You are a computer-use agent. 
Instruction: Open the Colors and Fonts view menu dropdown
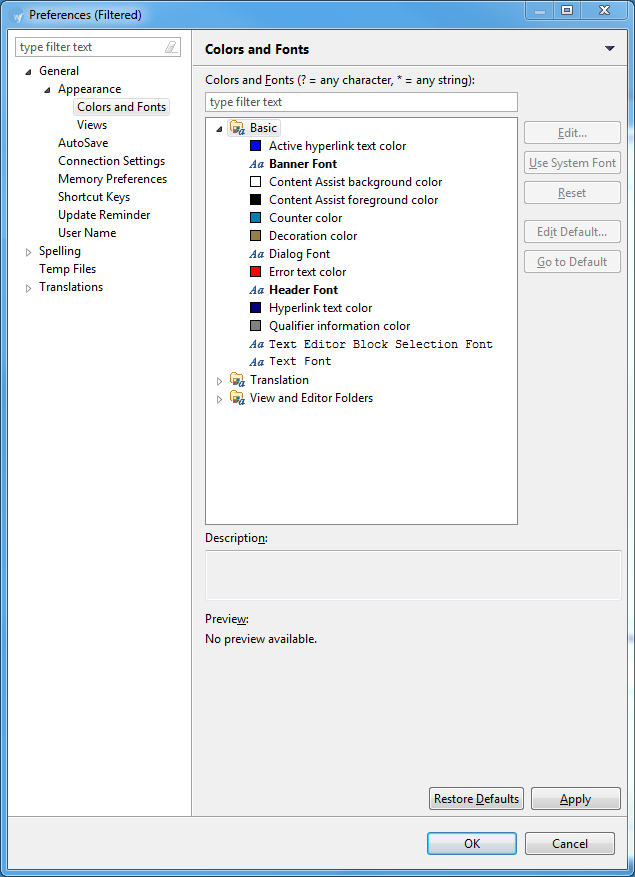tap(609, 49)
